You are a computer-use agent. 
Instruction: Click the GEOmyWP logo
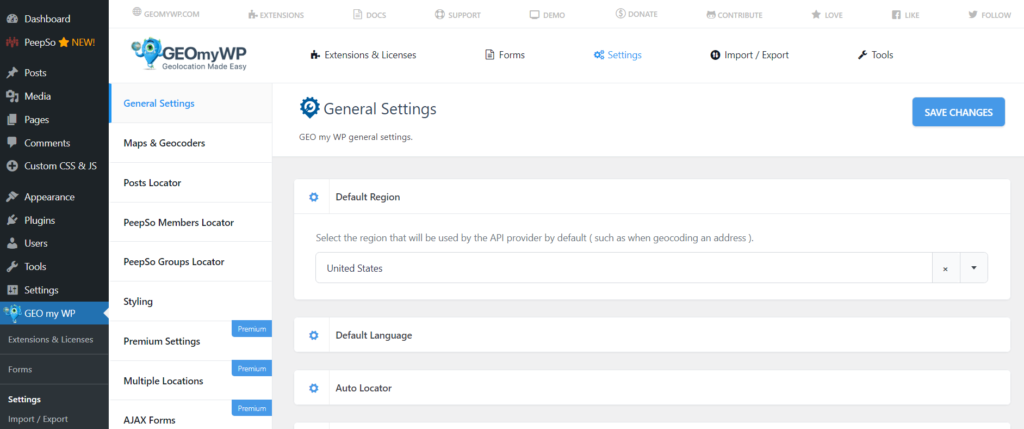(189, 55)
